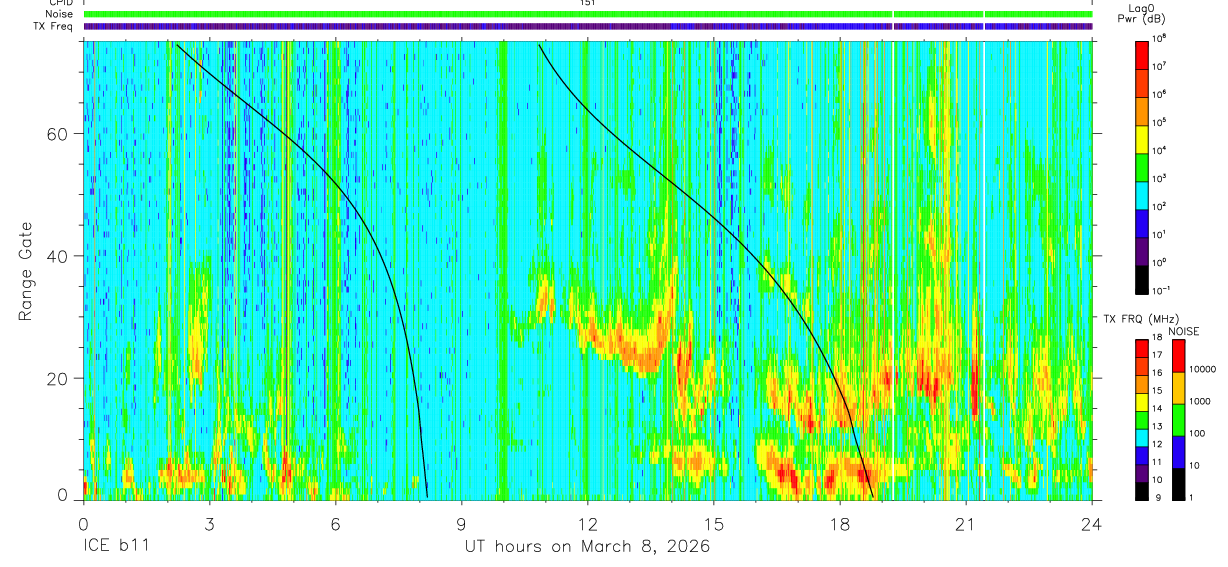Click the green Noise status bar above the plot
This screenshot has height=567, width=1228.
(588, 14)
